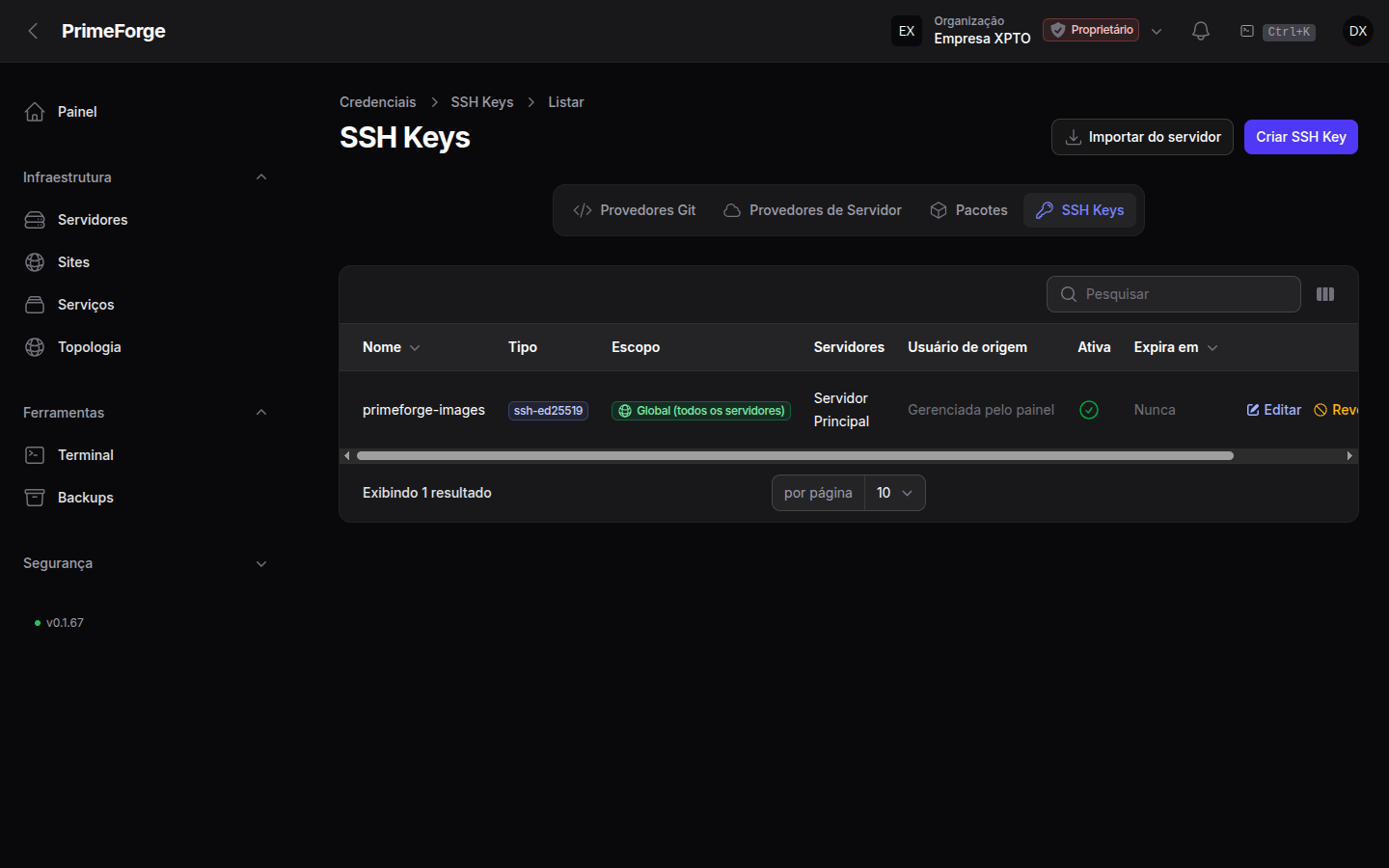This screenshot has width=1389, height=868.
Task: Open the per-page 10 dropdown
Action: 894,493
